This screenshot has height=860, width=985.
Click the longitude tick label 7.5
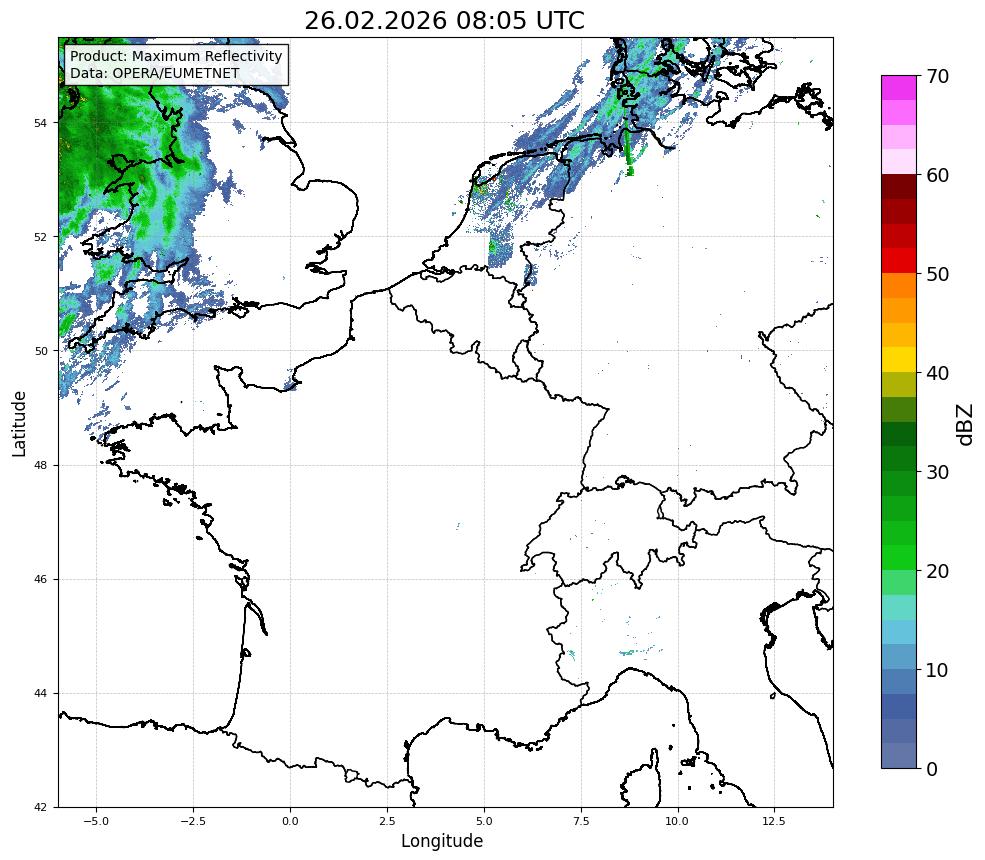pyautogui.click(x=581, y=821)
